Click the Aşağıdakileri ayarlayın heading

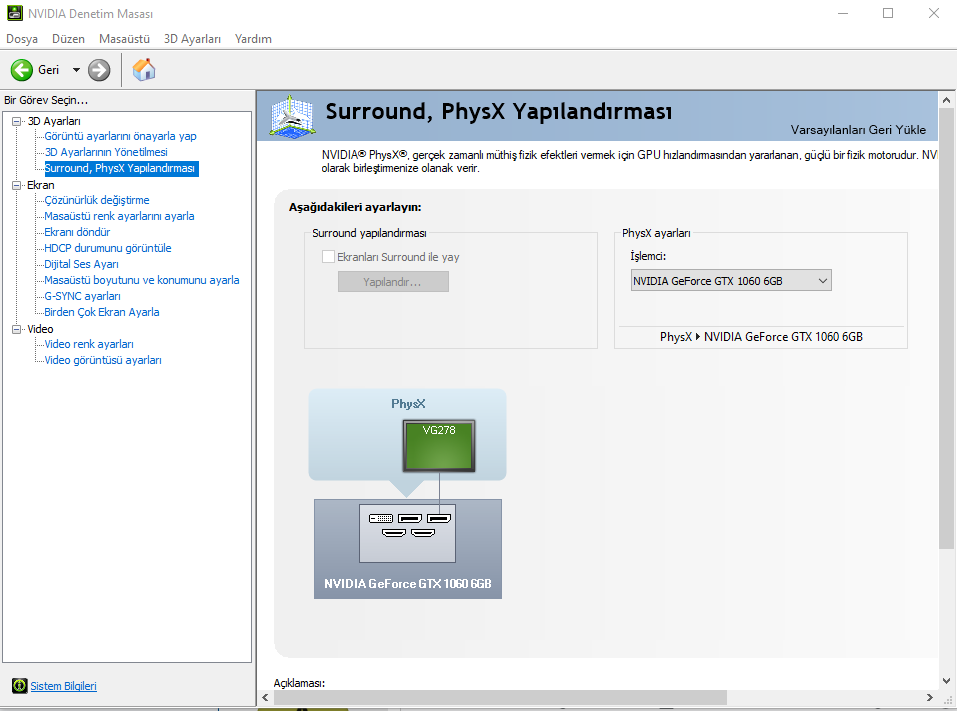click(355, 208)
